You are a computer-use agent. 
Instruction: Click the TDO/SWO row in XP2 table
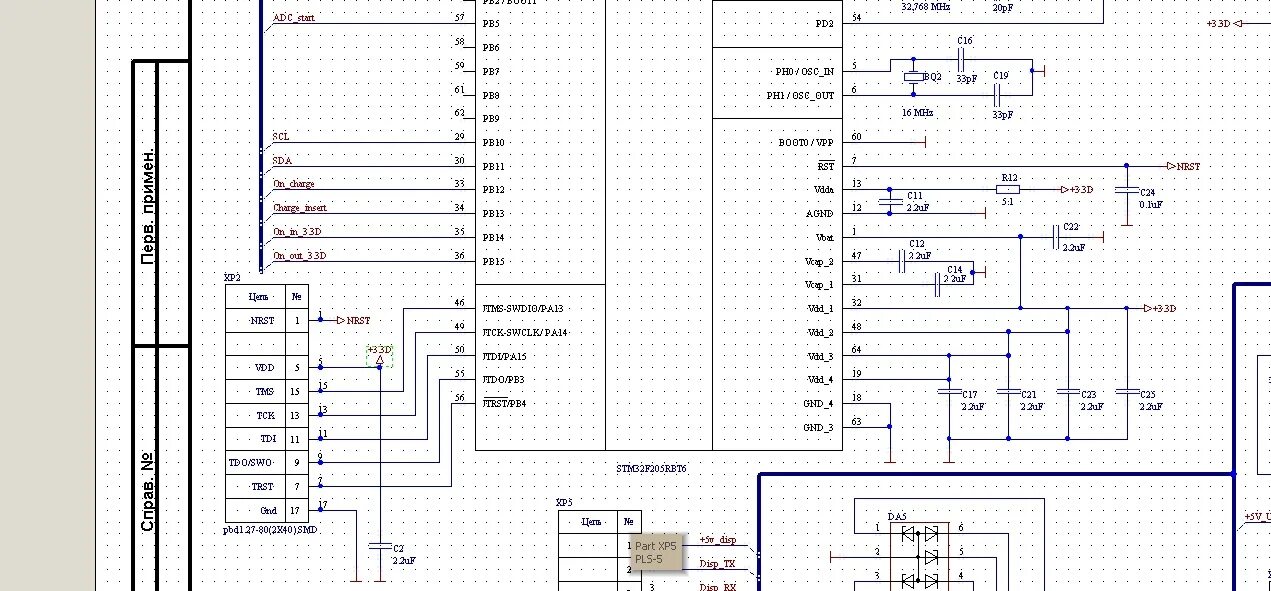click(266, 462)
